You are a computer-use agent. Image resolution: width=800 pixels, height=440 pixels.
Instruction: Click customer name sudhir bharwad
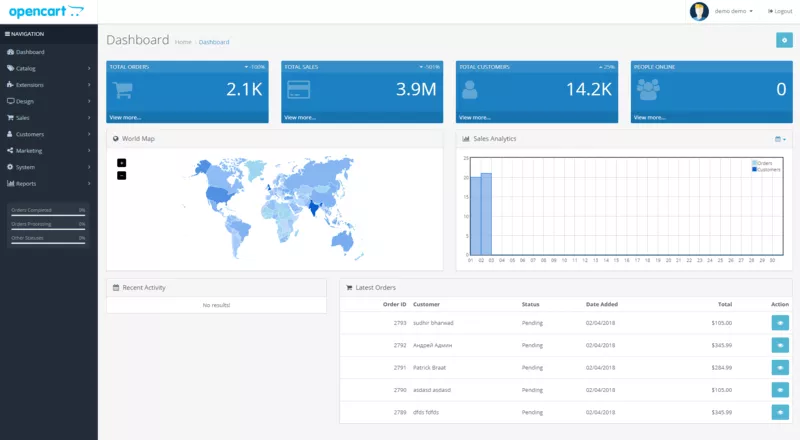point(433,323)
